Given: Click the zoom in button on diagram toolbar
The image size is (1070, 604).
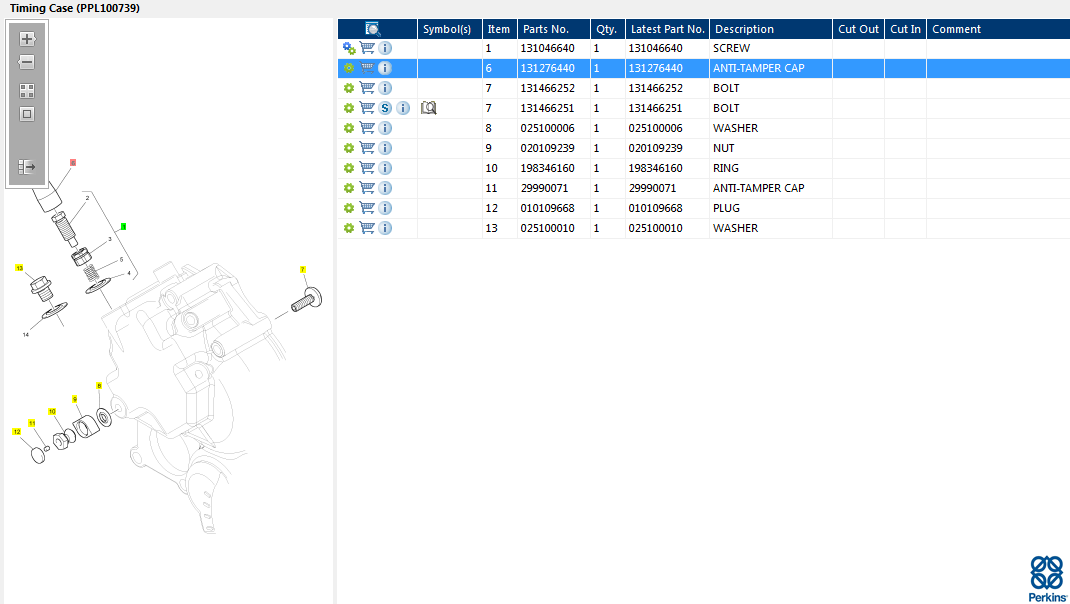Looking at the screenshot, I should point(27,39).
